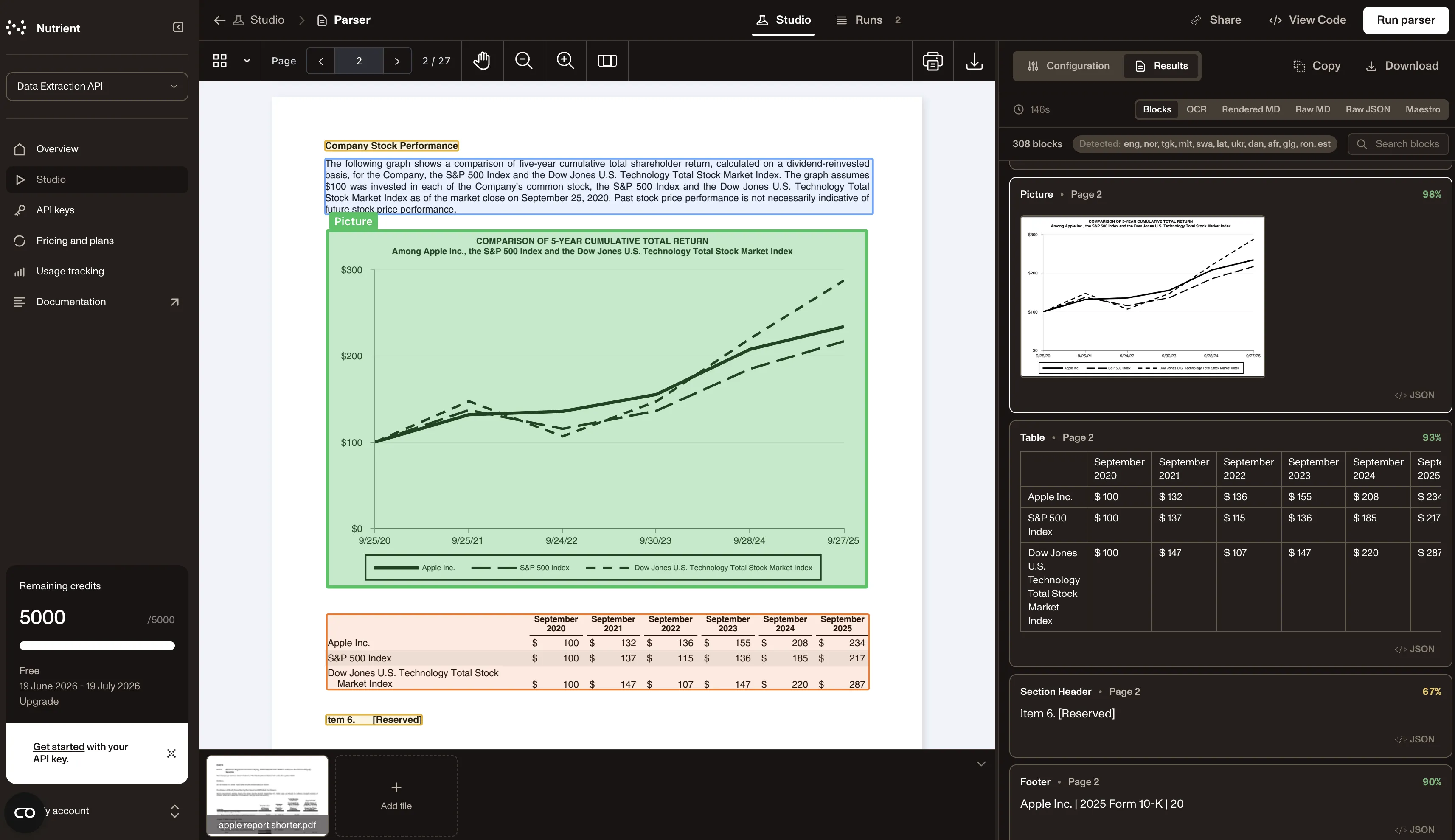Switch to the Configuration tab
Viewport: 1455px width, 840px height.
point(1068,66)
